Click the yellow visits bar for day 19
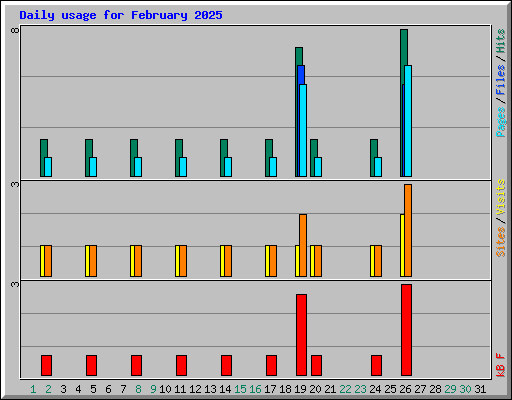The width and height of the screenshot is (512, 400). pos(297,261)
